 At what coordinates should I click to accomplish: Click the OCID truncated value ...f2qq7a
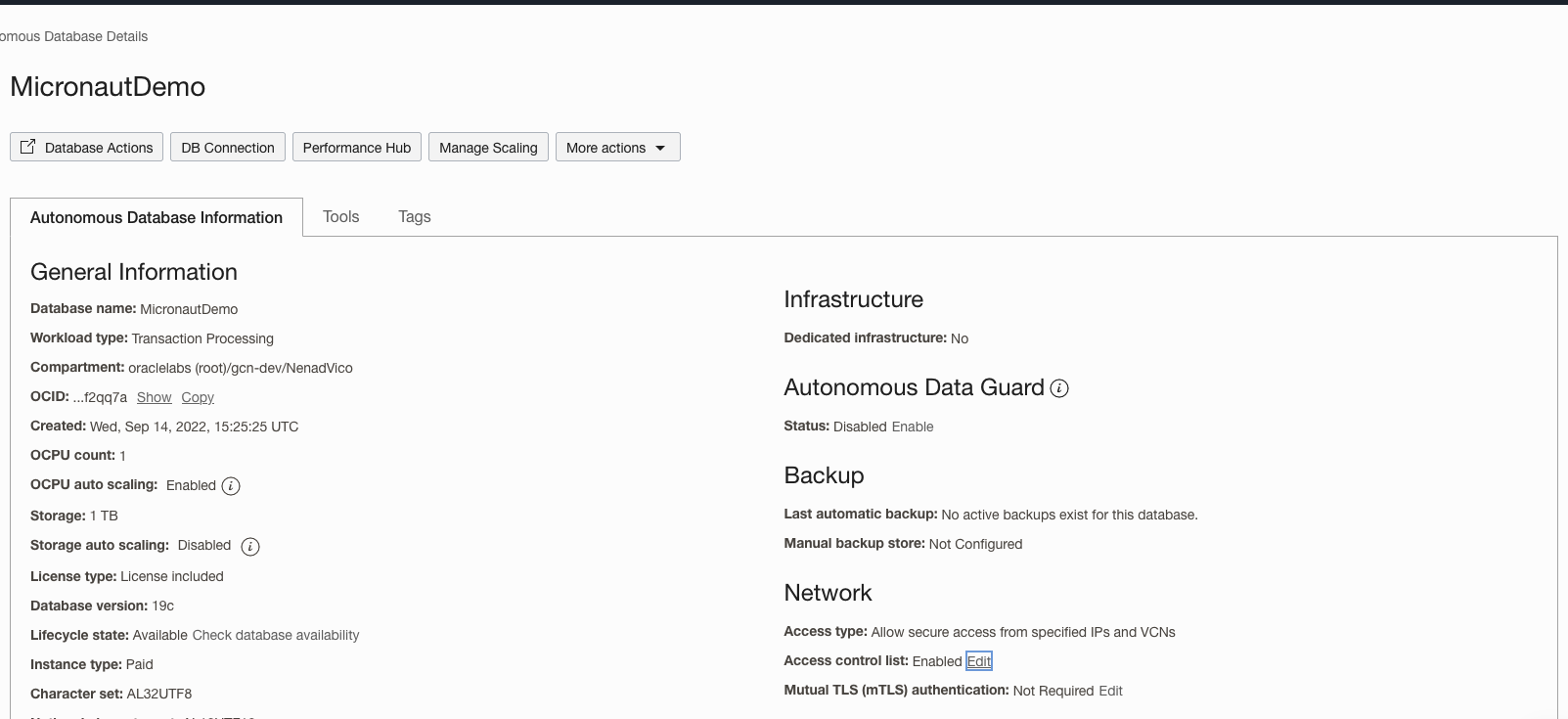100,397
